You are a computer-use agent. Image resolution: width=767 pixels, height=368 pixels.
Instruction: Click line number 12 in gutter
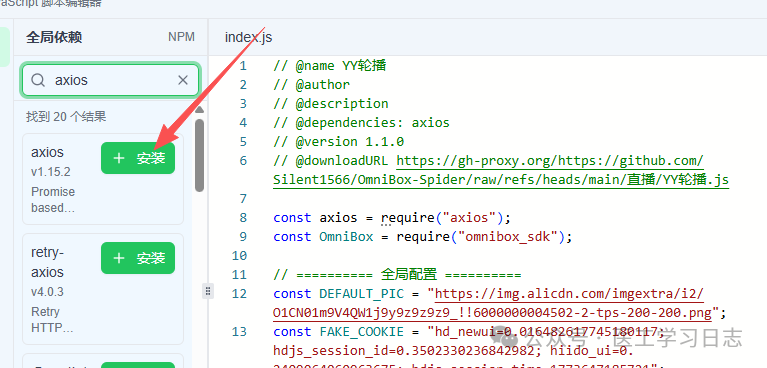[239, 294]
